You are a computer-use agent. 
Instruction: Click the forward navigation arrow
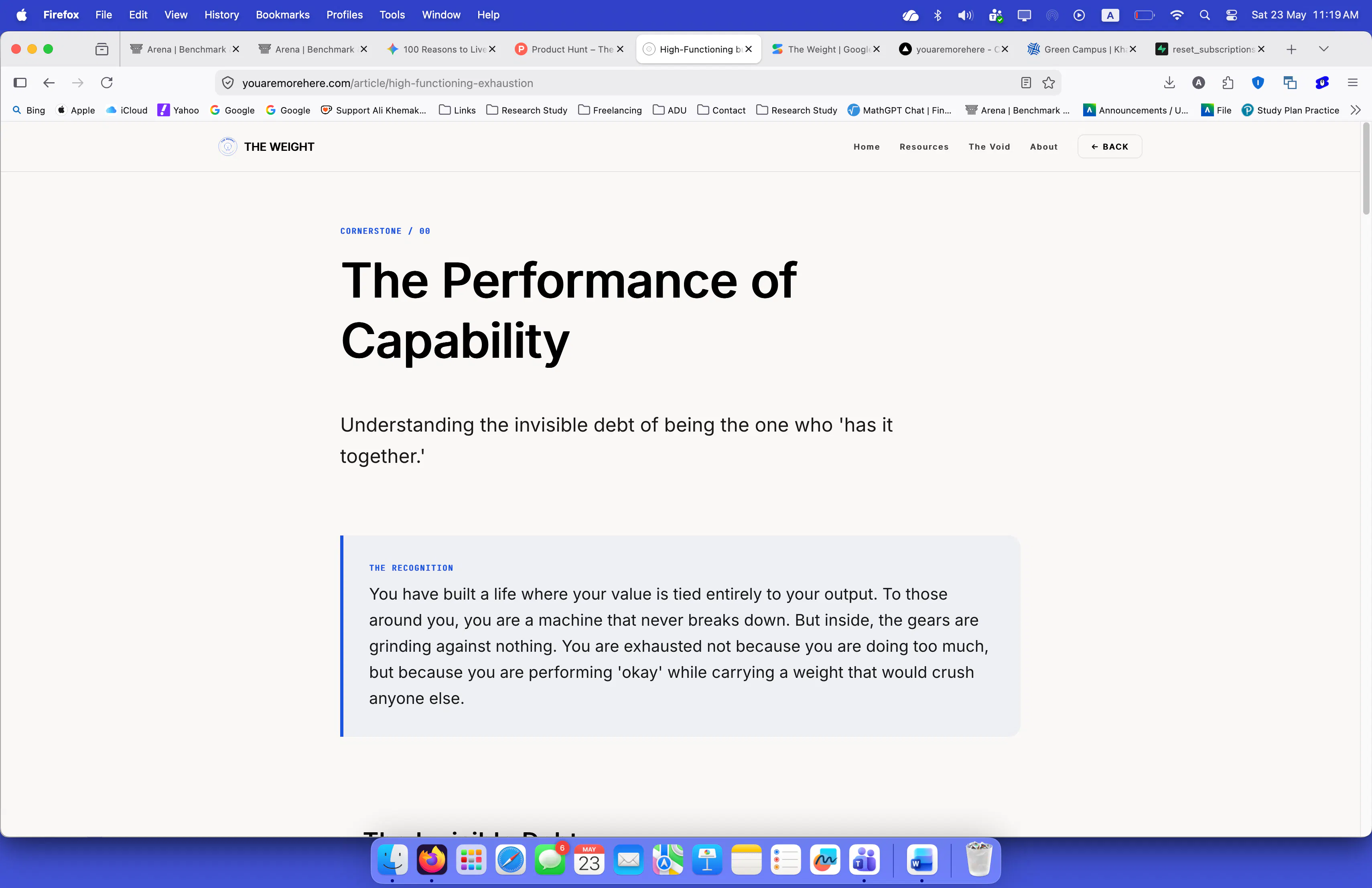[x=78, y=83]
